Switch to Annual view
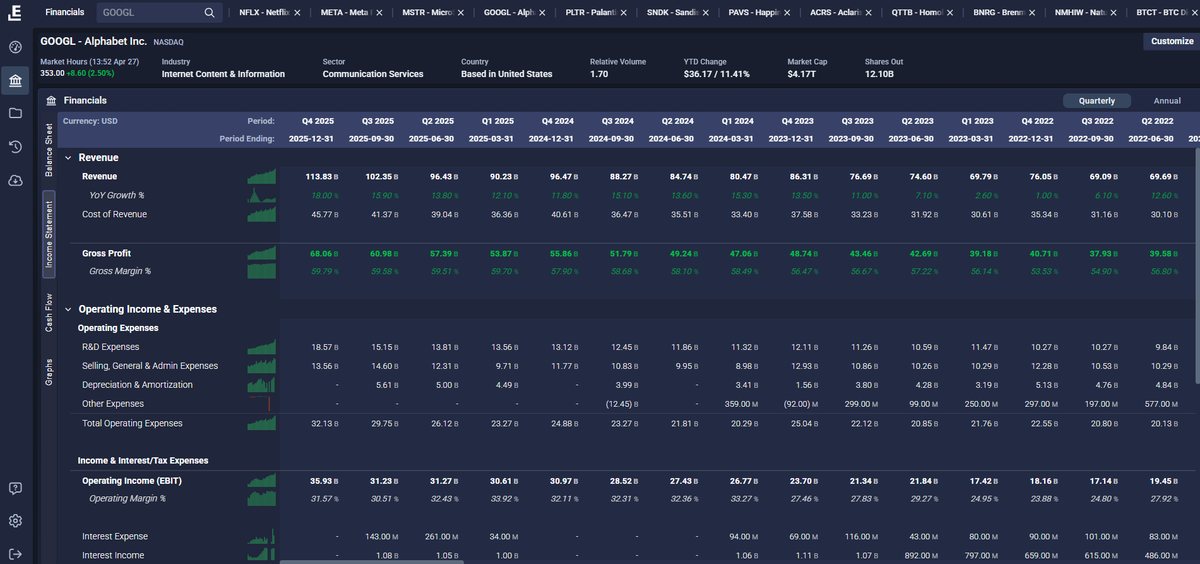The image size is (1200, 564). pos(1167,101)
